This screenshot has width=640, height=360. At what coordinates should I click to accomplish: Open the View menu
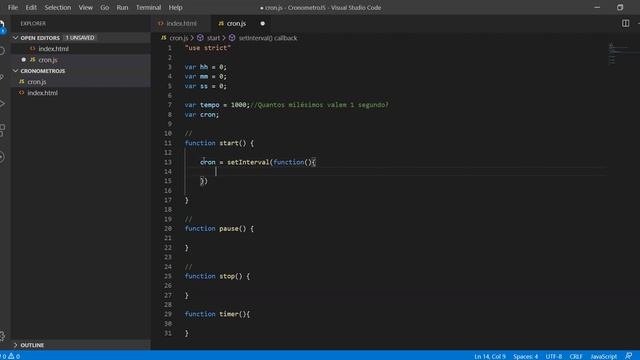[85, 7]
